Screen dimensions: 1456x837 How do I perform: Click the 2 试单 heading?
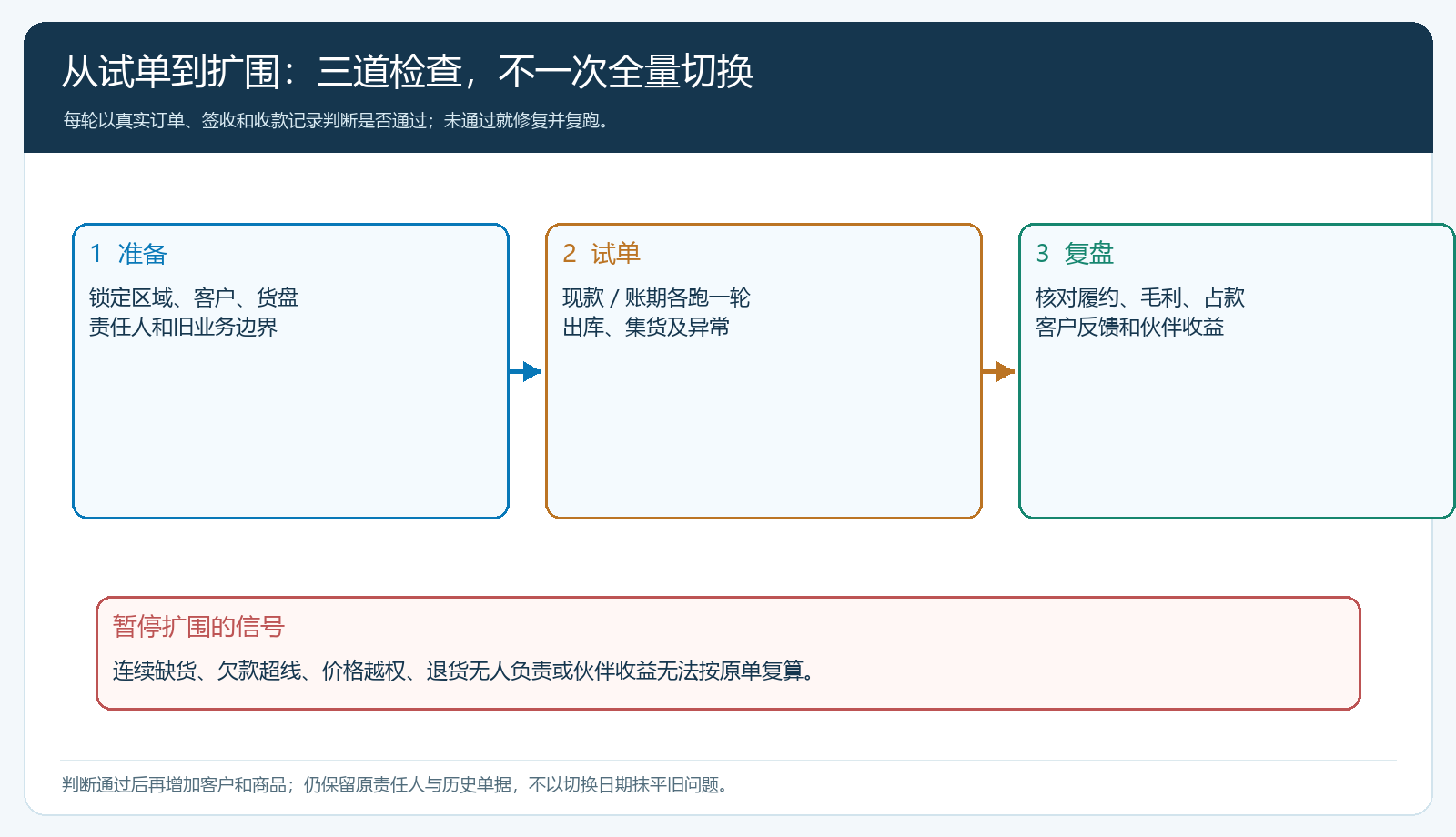click(602, 254)
